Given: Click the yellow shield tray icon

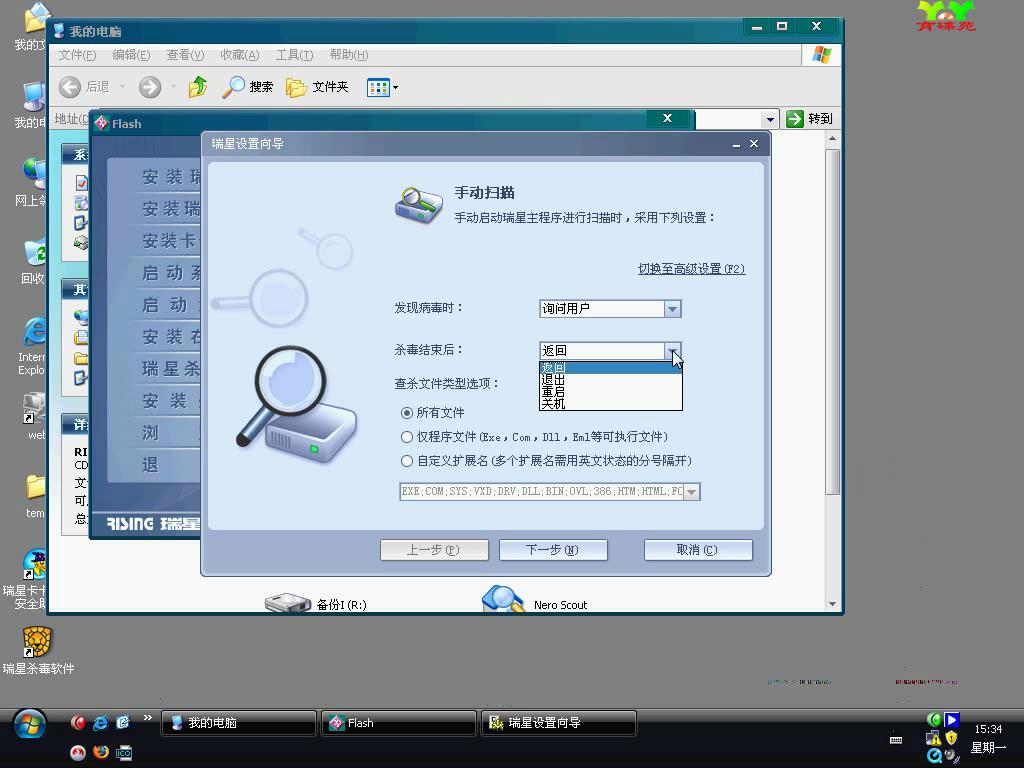Looking at the screenshot, I should click(951, 738).
